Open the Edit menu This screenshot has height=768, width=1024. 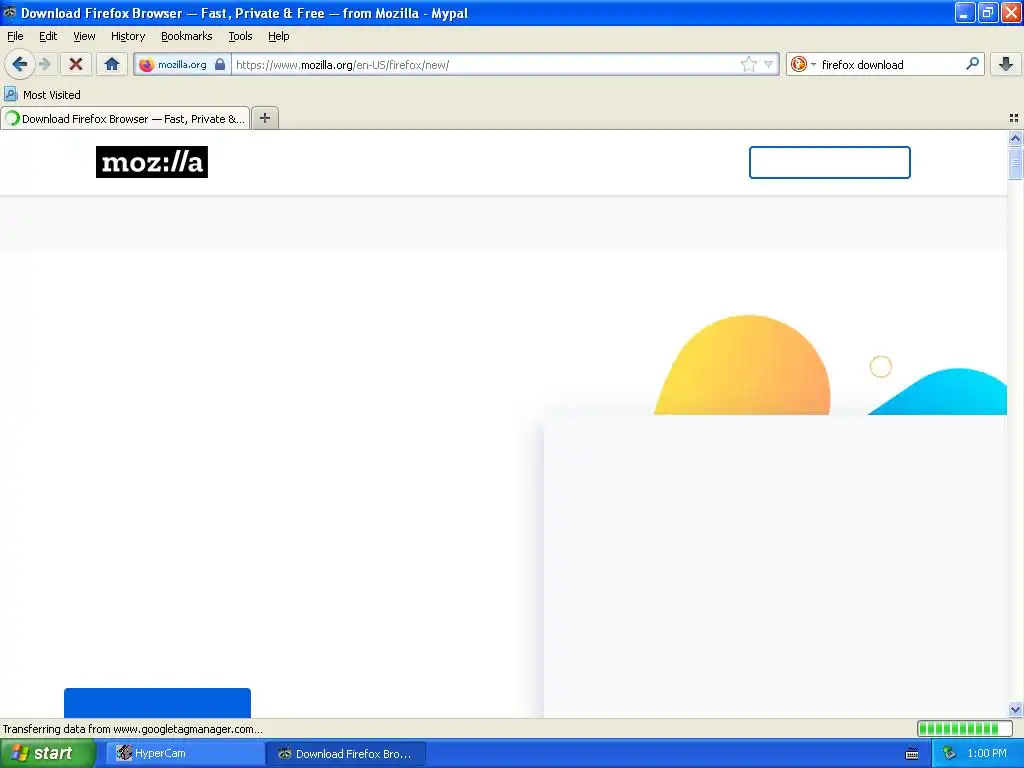(x=48, y=36)
